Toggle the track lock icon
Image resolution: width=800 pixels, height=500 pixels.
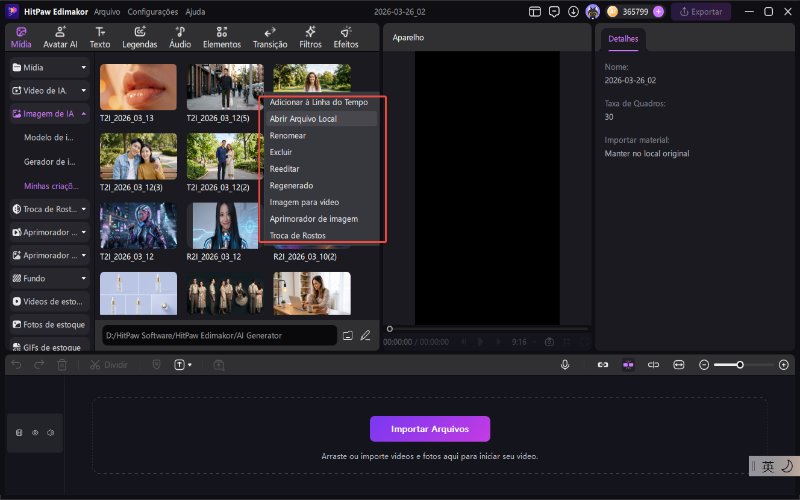tap(19, 433)
